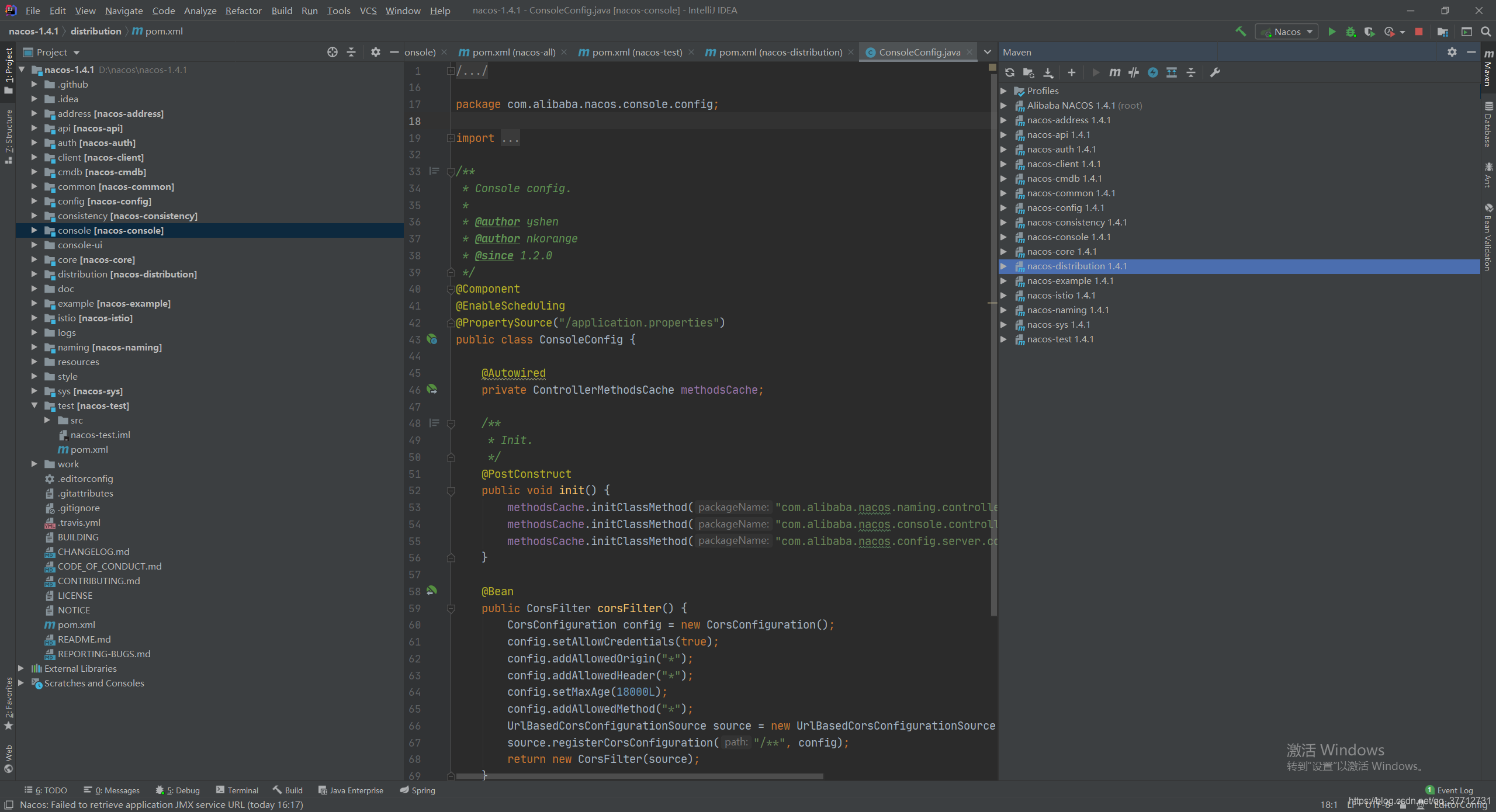Open Maven settings wrench
The height and width of the screenshot is (812, 1496).
point(1215,72)
